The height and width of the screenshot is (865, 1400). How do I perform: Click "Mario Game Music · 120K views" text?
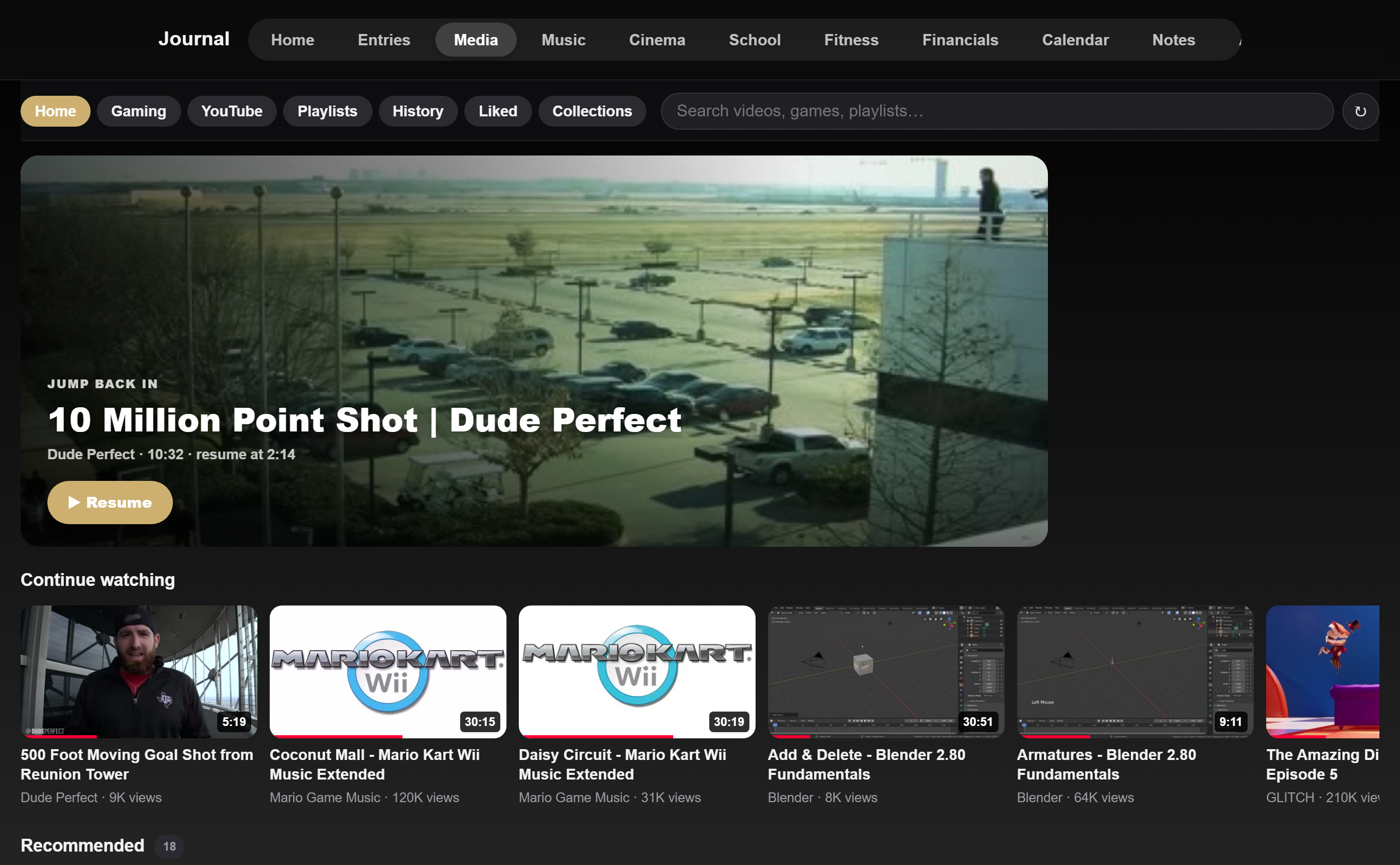pos(364,798)
